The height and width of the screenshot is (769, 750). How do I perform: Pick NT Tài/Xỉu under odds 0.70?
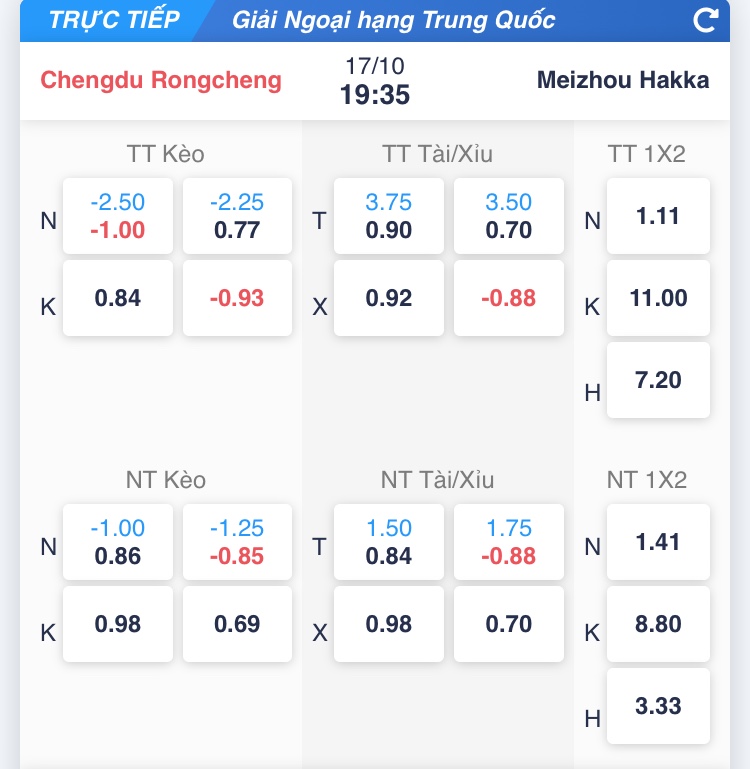coord(508,624)
